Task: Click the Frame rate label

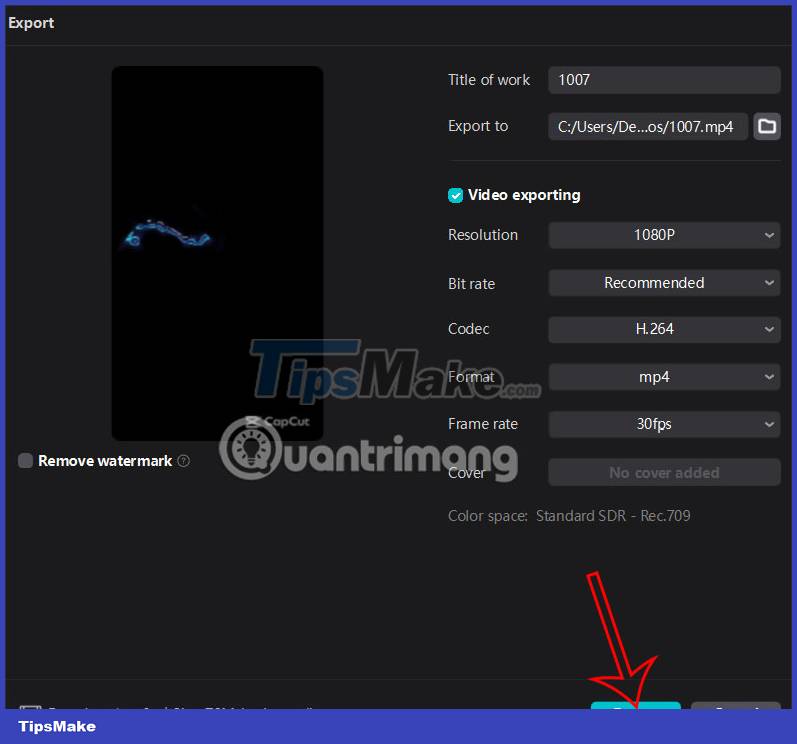Action: (x=483, y=424)
